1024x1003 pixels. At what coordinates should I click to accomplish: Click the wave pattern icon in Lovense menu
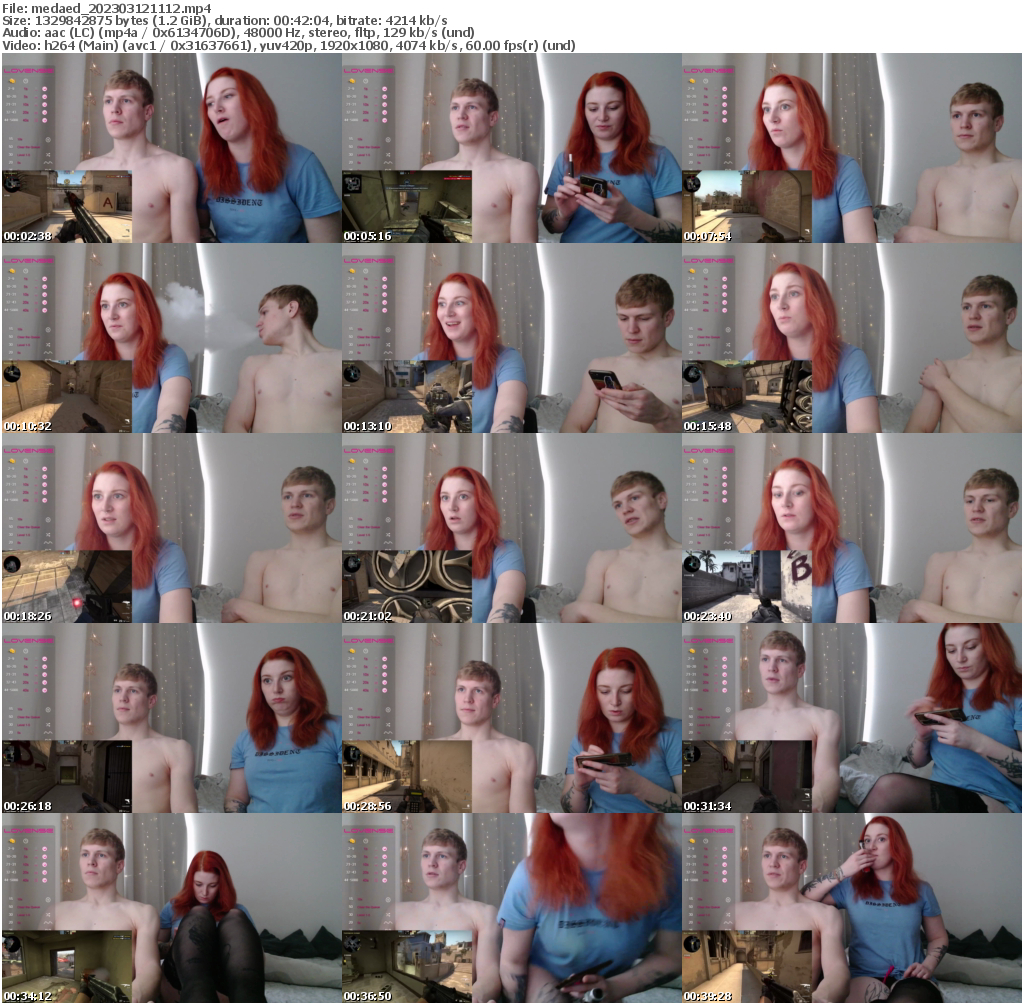point(48,162)
